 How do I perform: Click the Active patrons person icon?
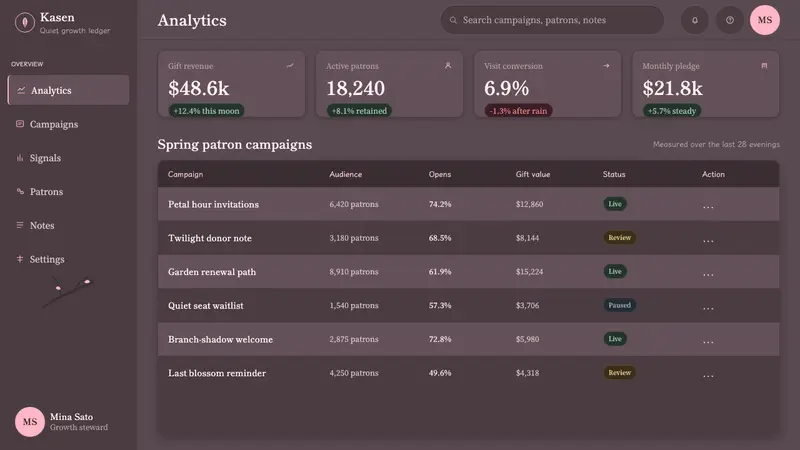(448, 66)
